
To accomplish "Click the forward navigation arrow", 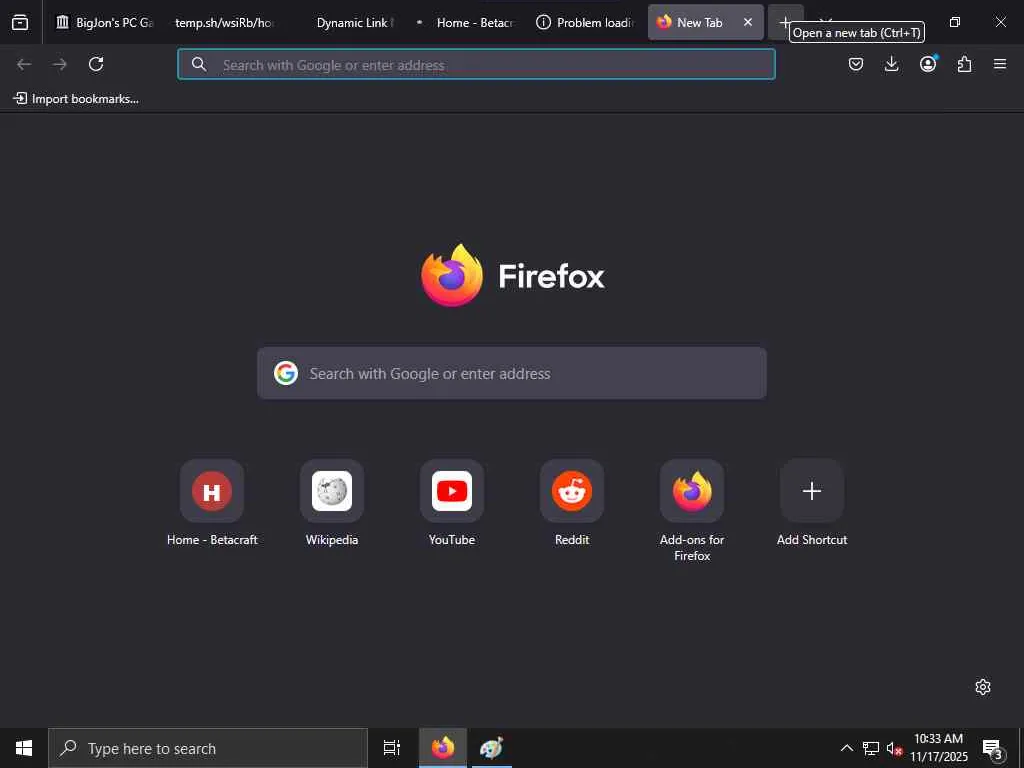I will (x=60, y=64).
